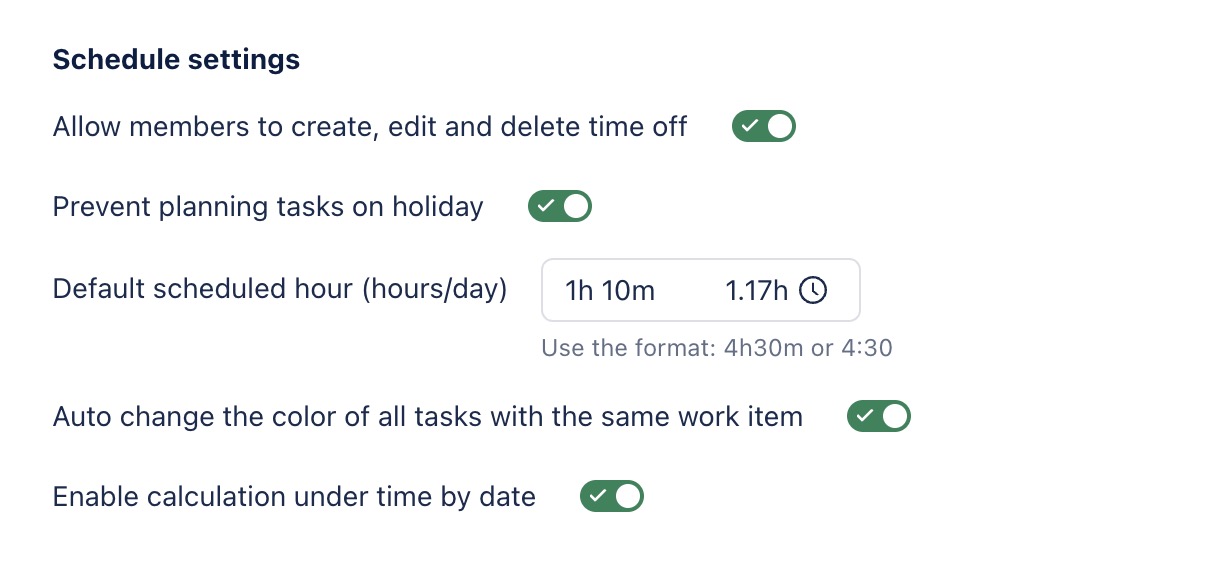Turn off Prevent planning tasks on holiday
Screen dimensions: 1224x588
click(560, 207)
